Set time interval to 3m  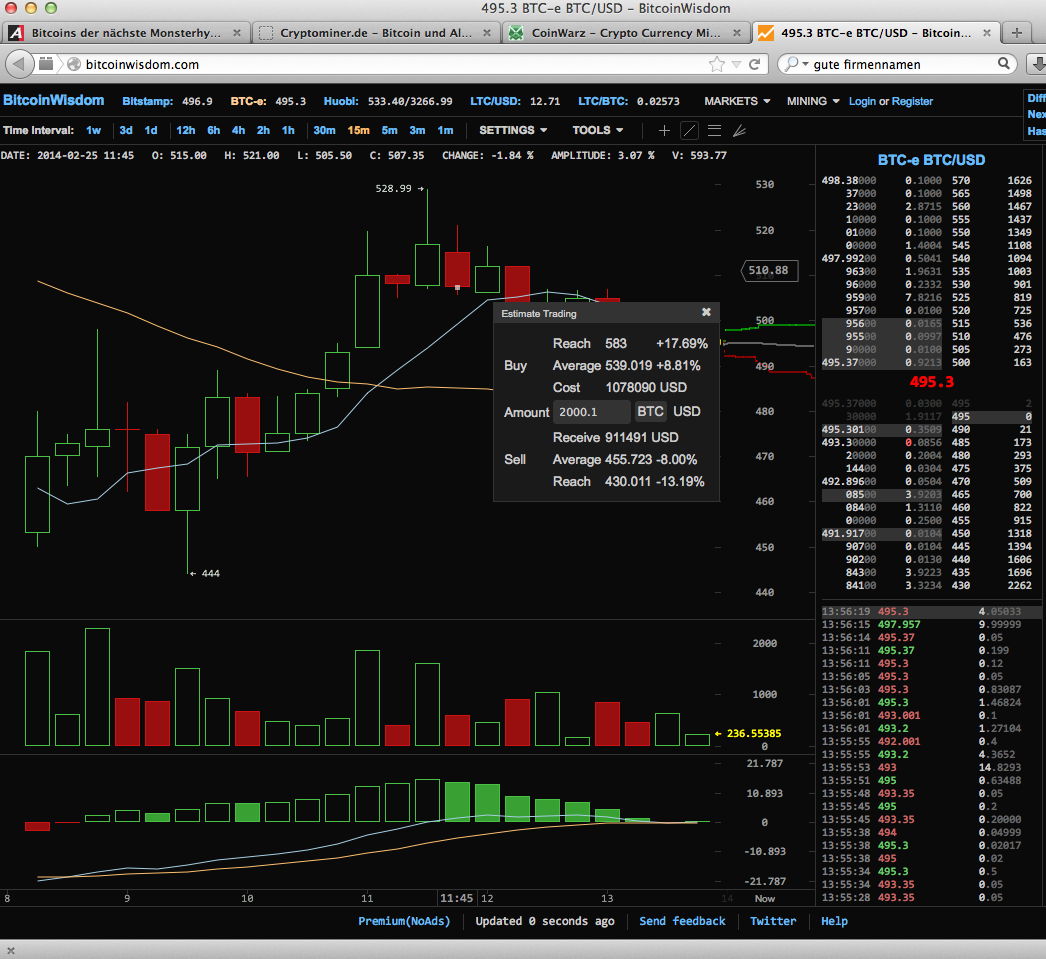tap(418, 130)
